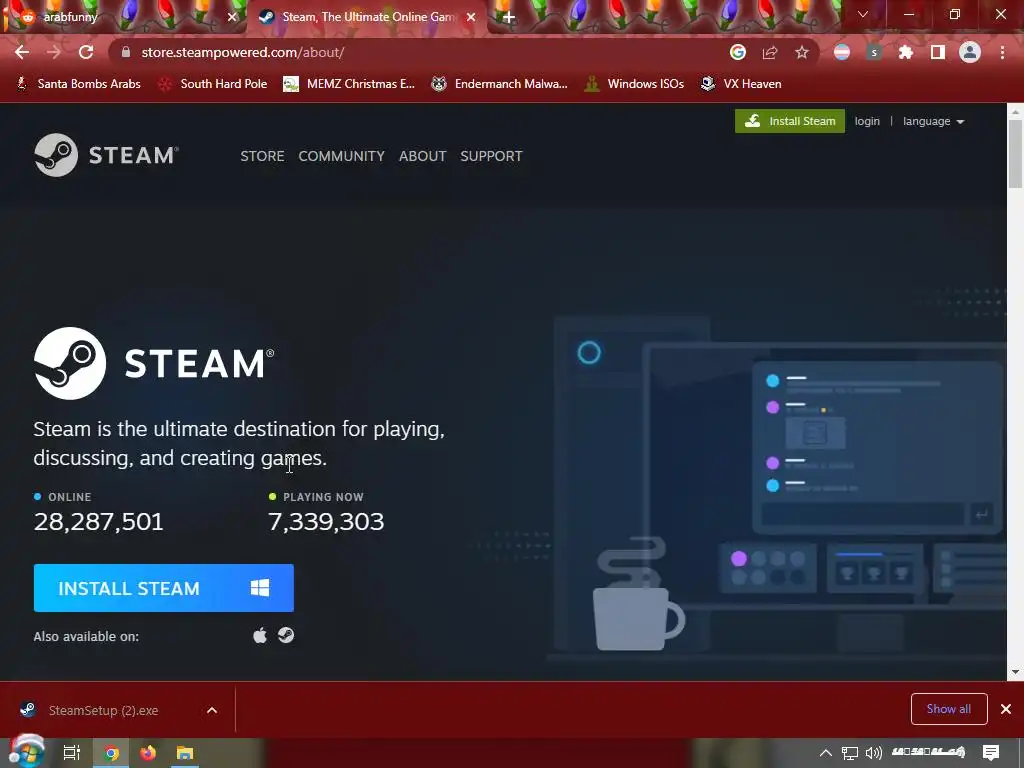Open the Windows Start button
The image size is (1024, 768).
tap(27, 752)
